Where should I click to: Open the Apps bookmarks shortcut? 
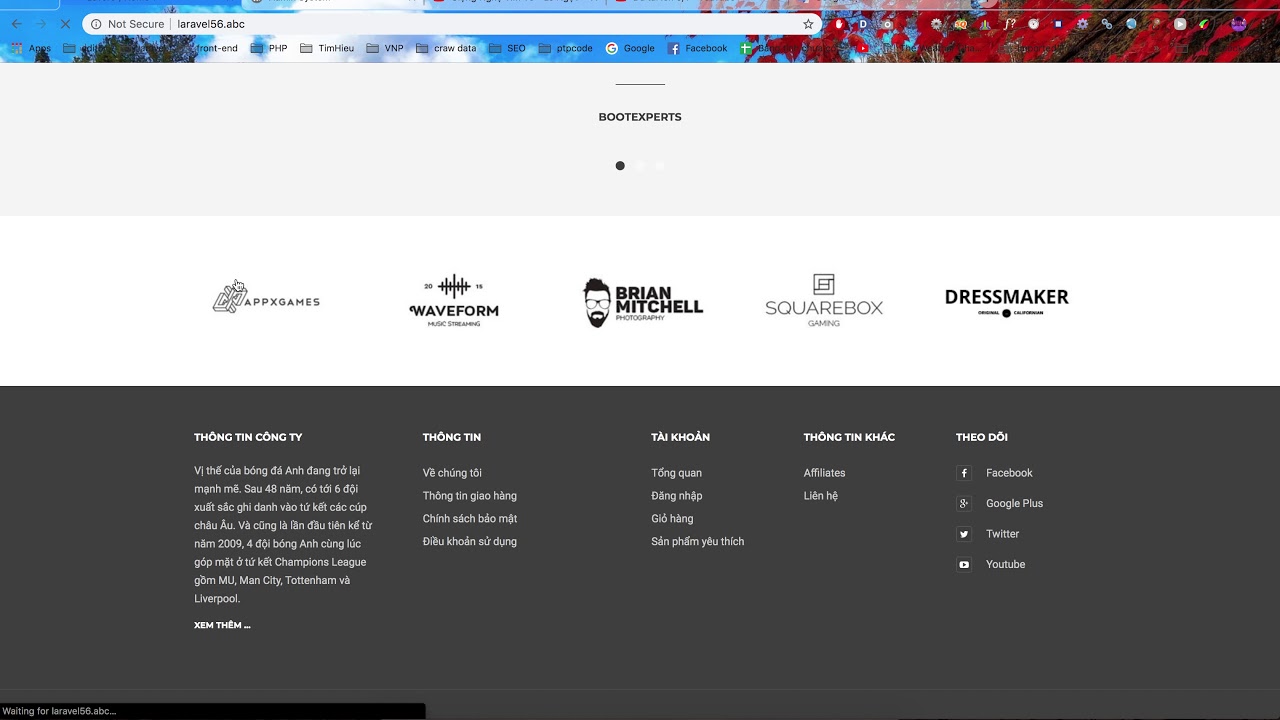pos(31,48)
